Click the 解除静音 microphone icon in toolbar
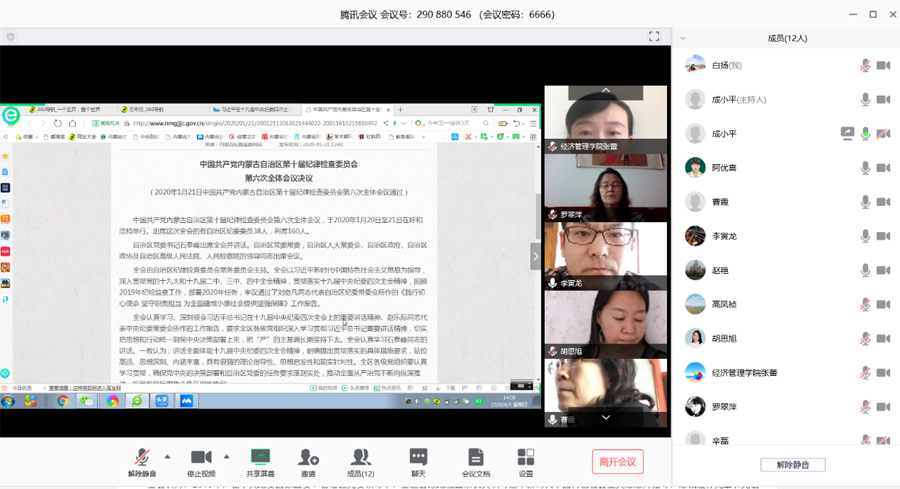This screenshot has height=489, width=900. click(x=141, y=458)
